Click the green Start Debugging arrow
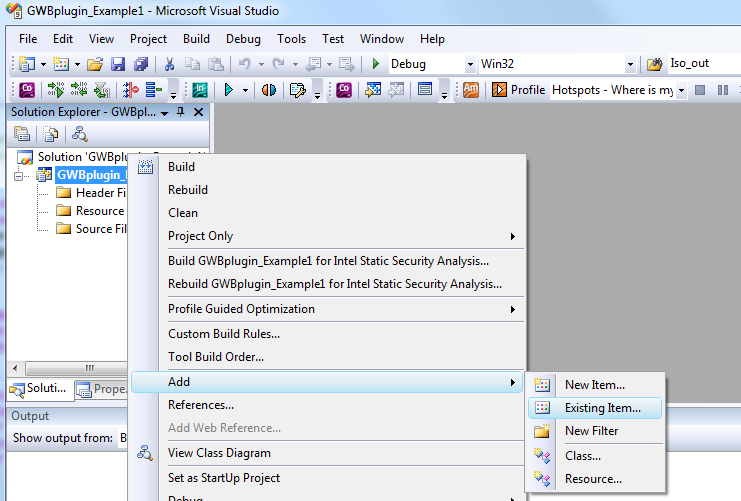Viewport: 741px width, 501px height. (376, 63)
